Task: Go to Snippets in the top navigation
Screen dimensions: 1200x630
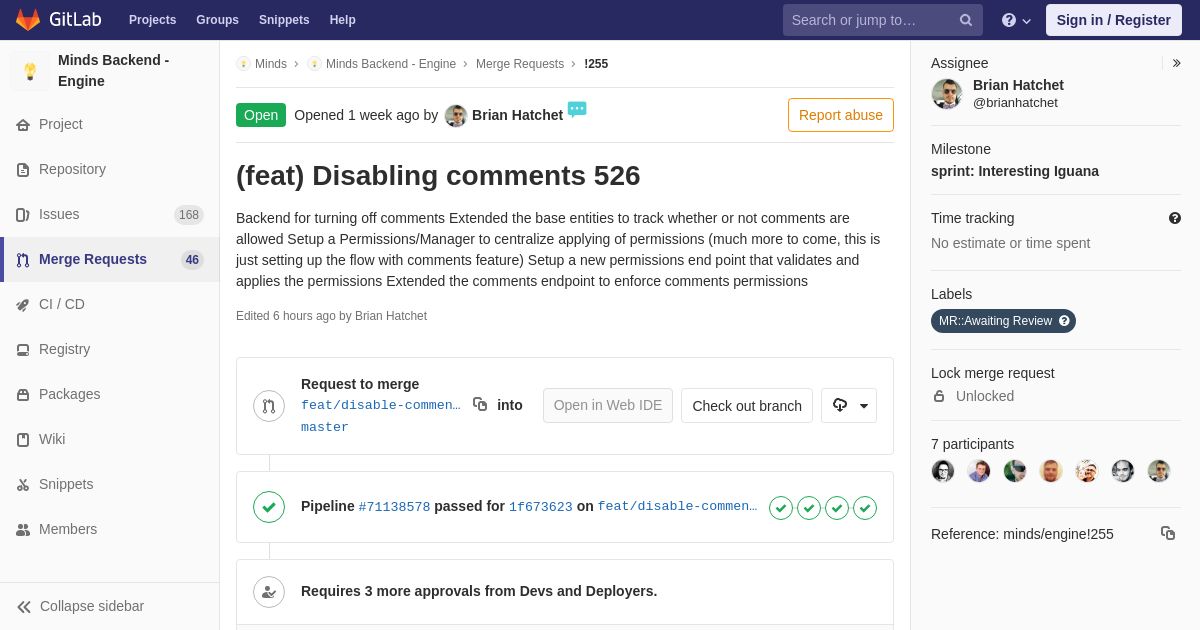Action: (284, 20)
